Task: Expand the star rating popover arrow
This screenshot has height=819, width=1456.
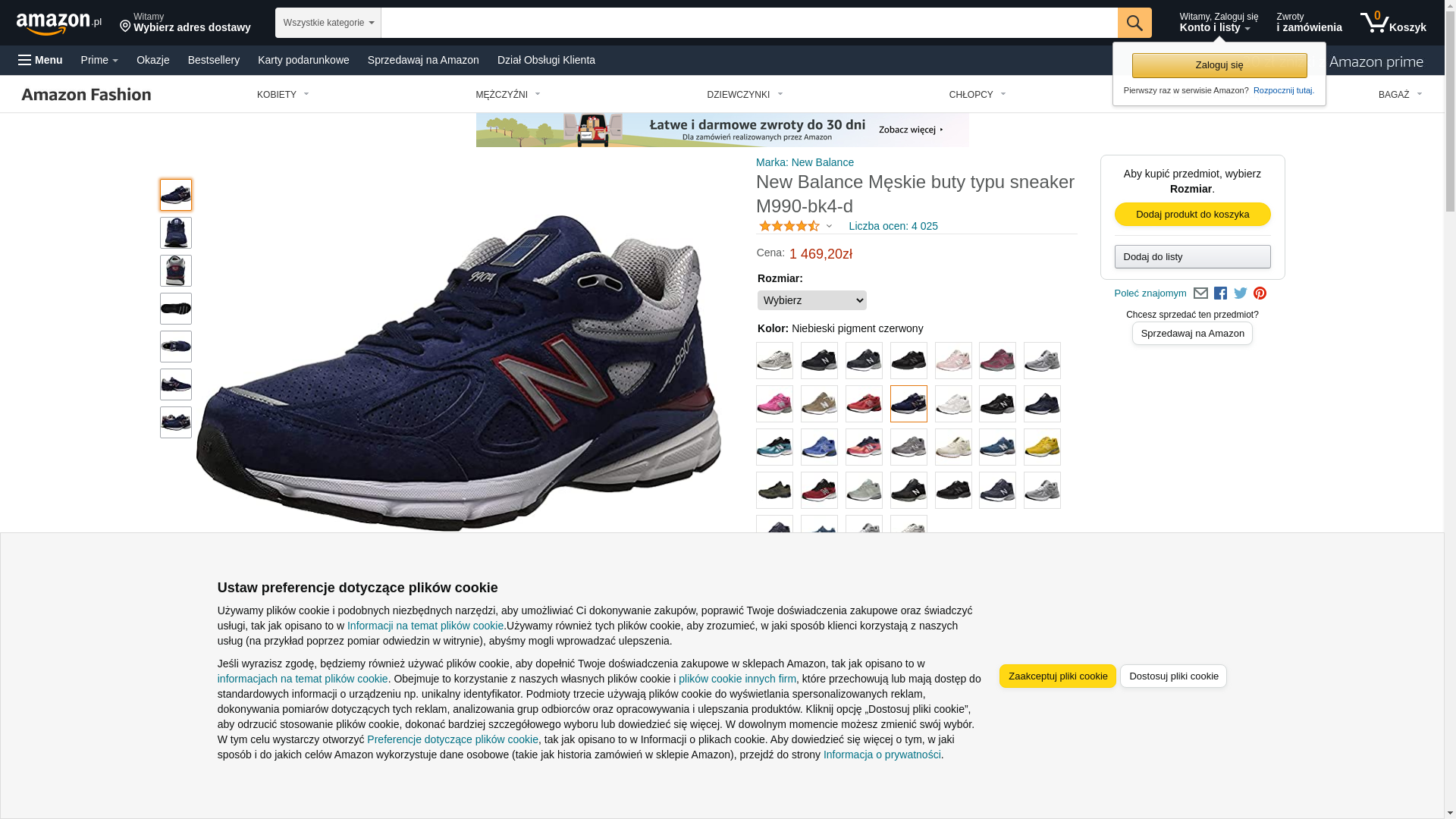Action: 829,226
